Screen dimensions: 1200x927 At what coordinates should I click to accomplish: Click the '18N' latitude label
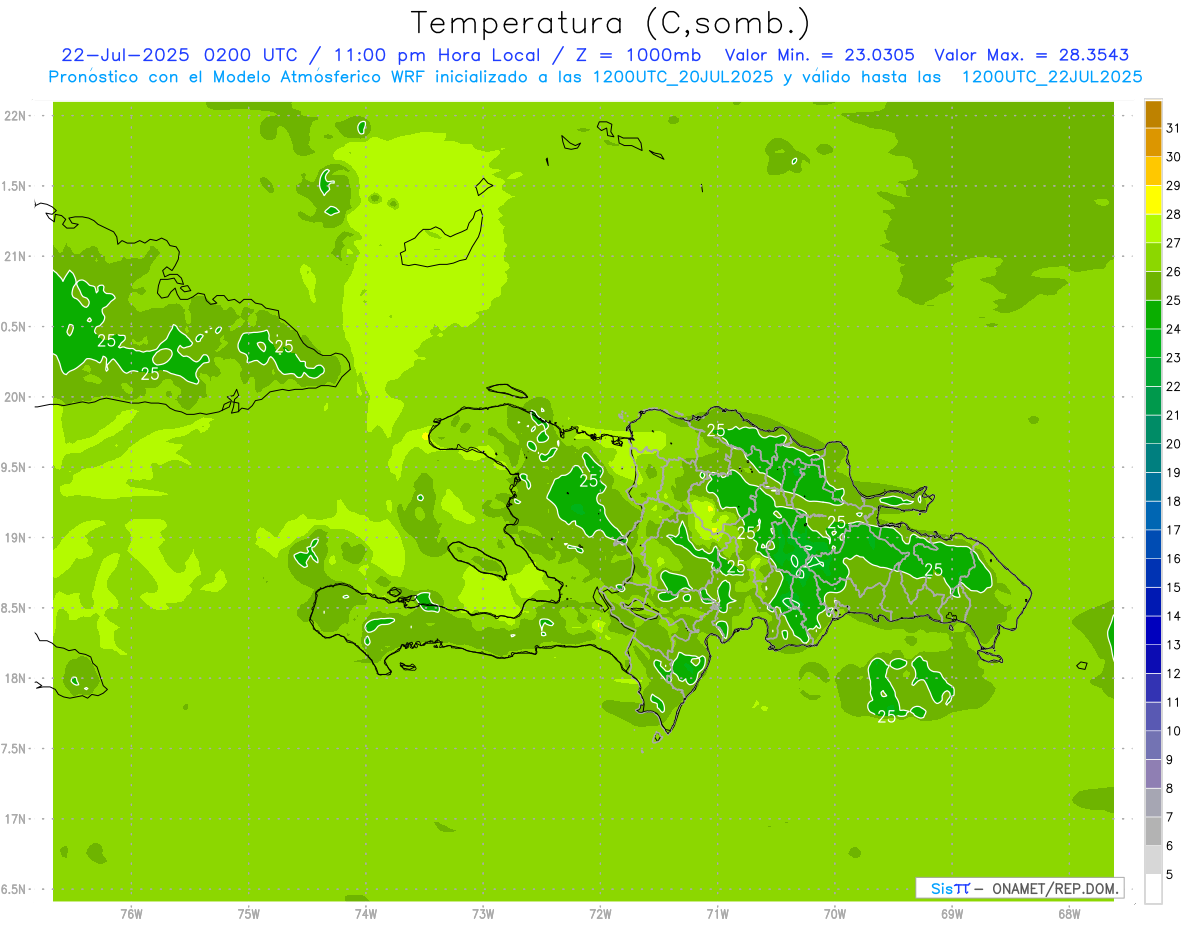pyautogui.click(x=15, y=678)
